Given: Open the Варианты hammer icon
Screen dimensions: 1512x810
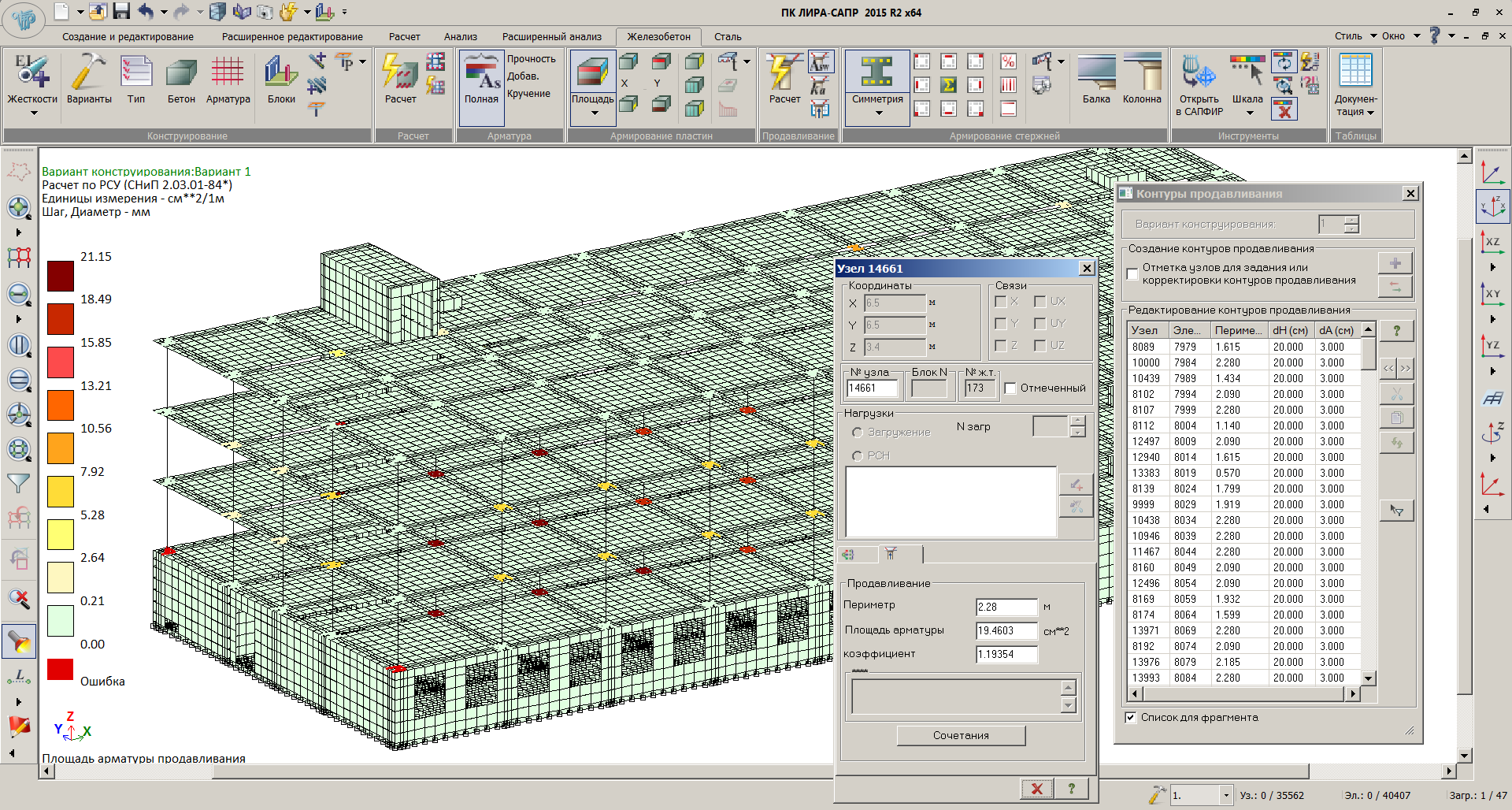Looking at the screenshot, I should pos(89,72).
